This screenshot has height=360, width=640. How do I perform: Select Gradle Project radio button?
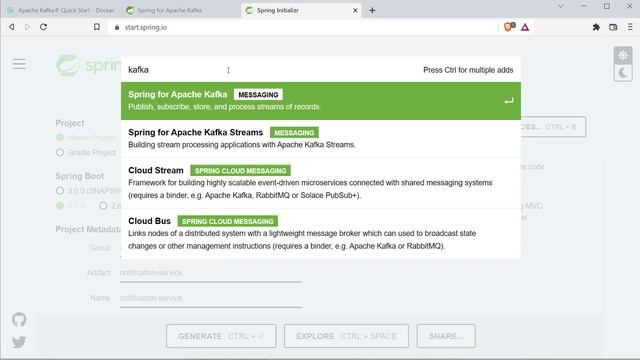[x=60, y=153]
